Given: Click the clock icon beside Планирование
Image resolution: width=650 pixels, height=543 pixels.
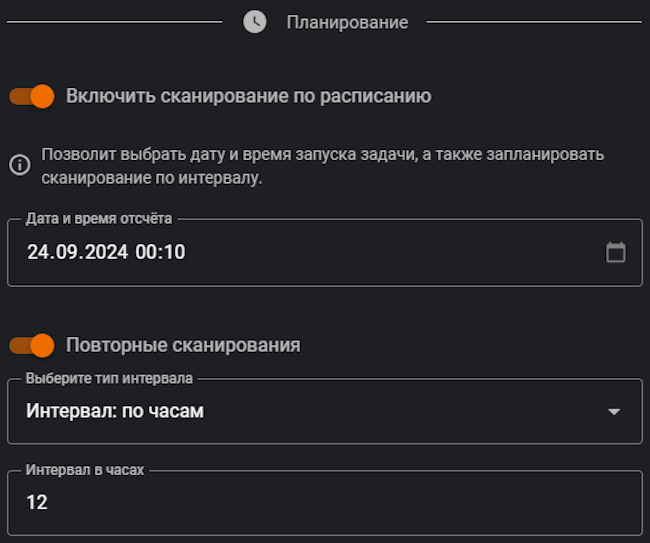Looking at the screenshot, I should (255, 22).
